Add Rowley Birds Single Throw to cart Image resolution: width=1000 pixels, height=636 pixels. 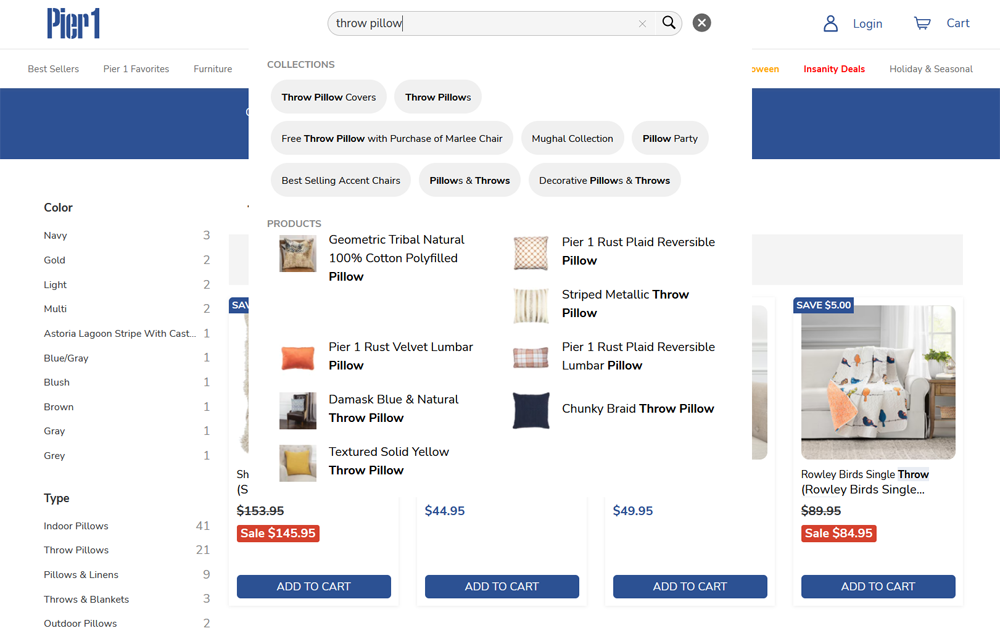tap(878, 586)
